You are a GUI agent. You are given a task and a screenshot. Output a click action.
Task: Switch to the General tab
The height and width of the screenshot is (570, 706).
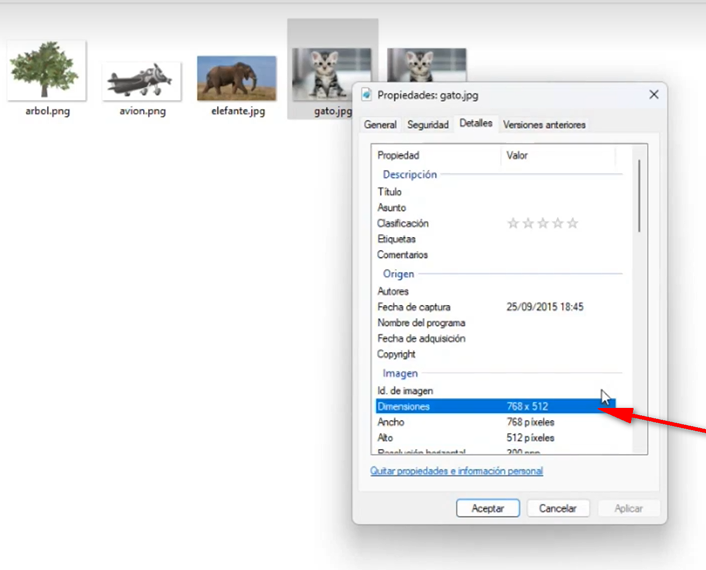click(380, 125)
